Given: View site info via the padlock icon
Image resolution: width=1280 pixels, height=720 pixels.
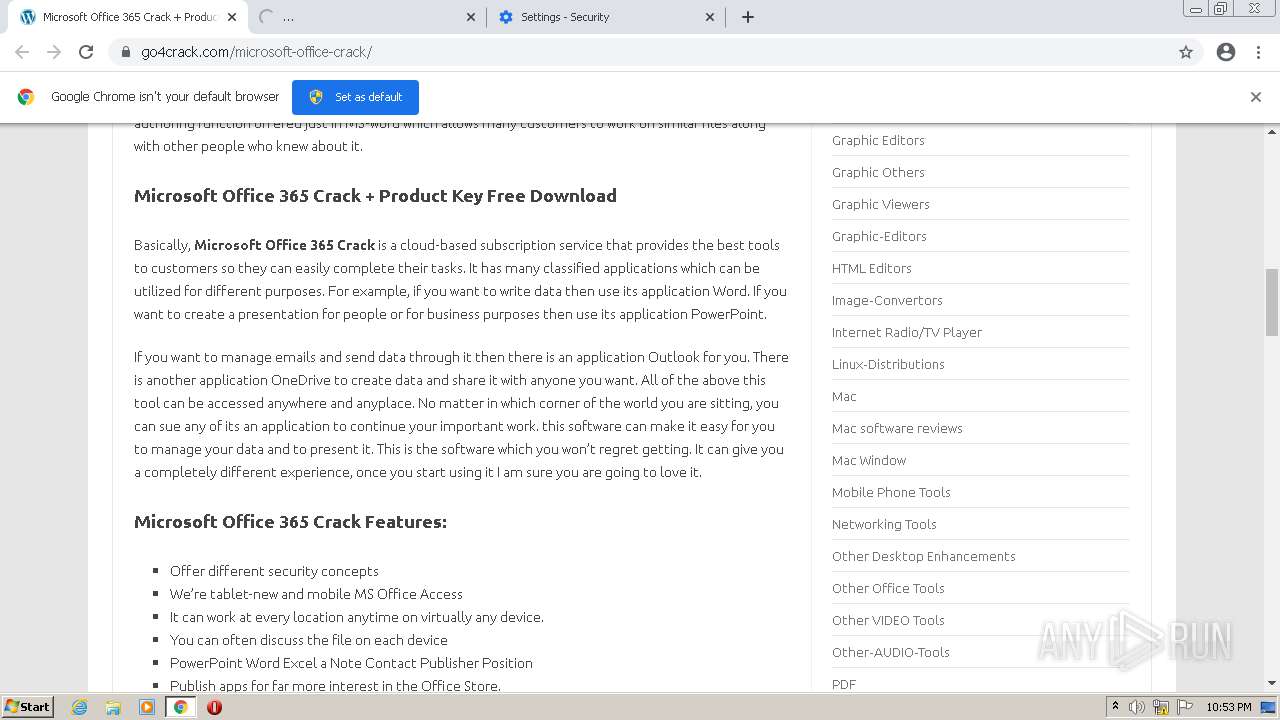Looking at the screenshot, I should point(126,52).
